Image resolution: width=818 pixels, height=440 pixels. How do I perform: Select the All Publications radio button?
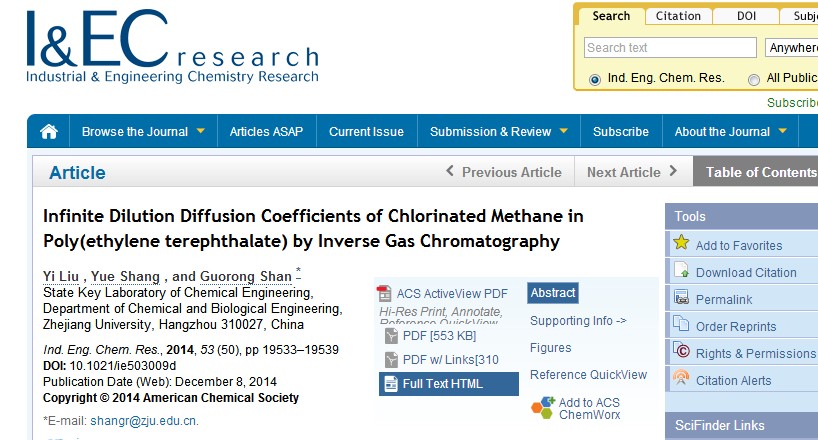754,79
